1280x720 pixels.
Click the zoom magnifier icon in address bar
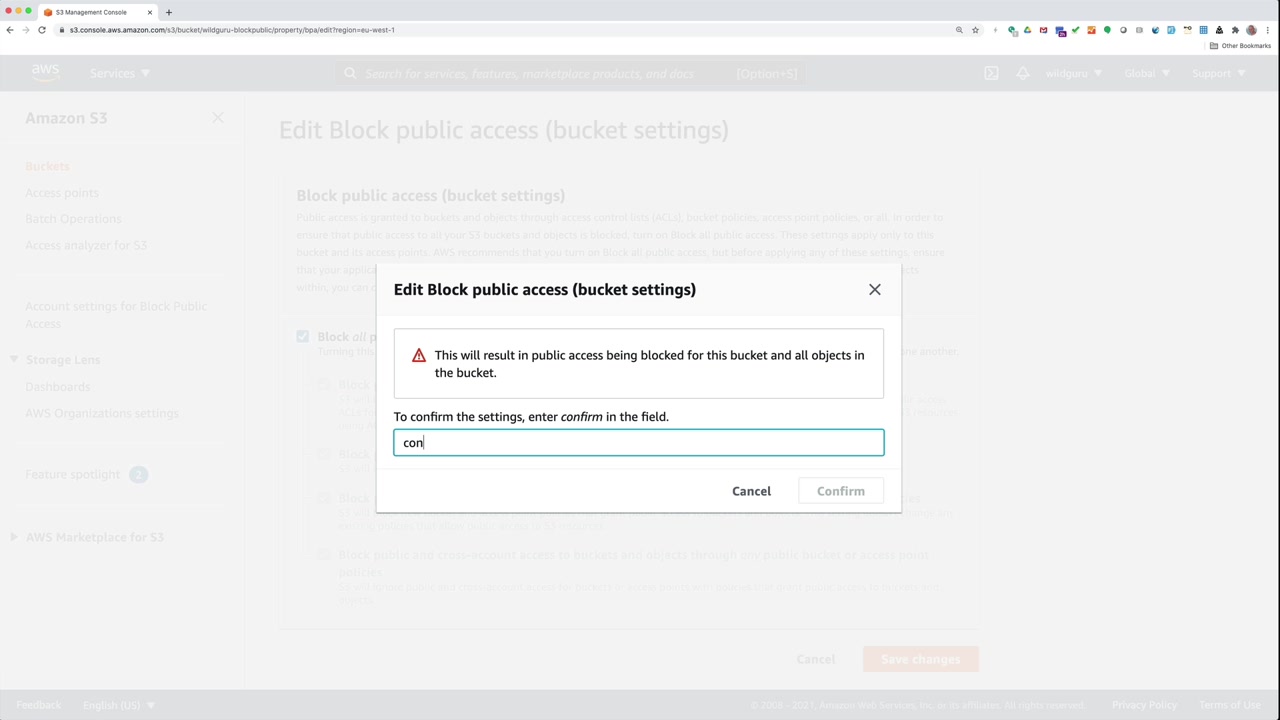[959, 30]
